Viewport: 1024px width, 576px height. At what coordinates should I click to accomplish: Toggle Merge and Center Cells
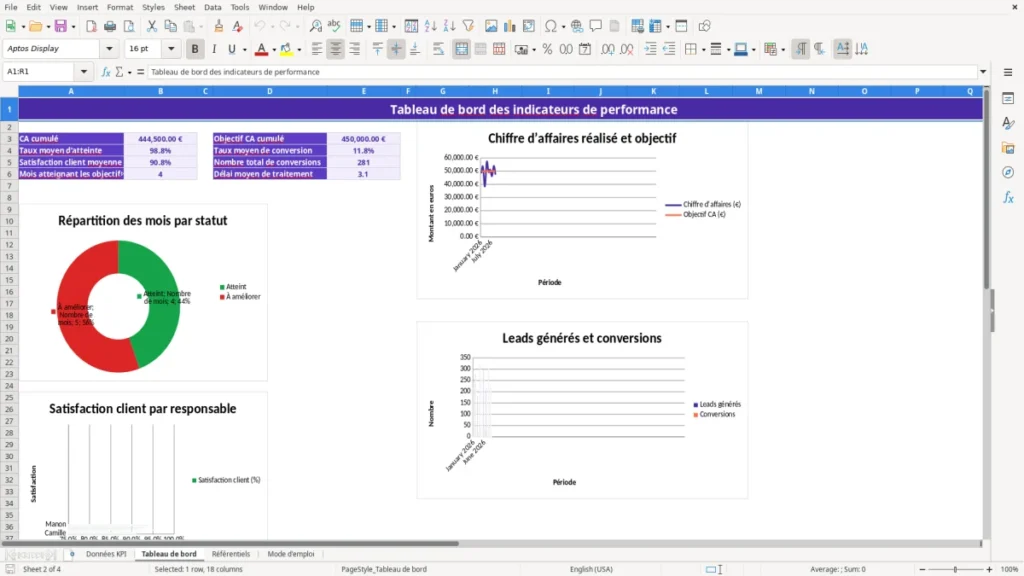461,49
